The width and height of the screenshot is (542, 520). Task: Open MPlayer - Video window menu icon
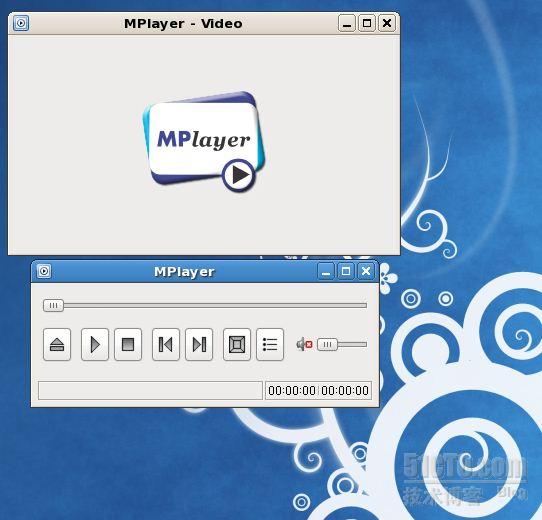[21, 23]
